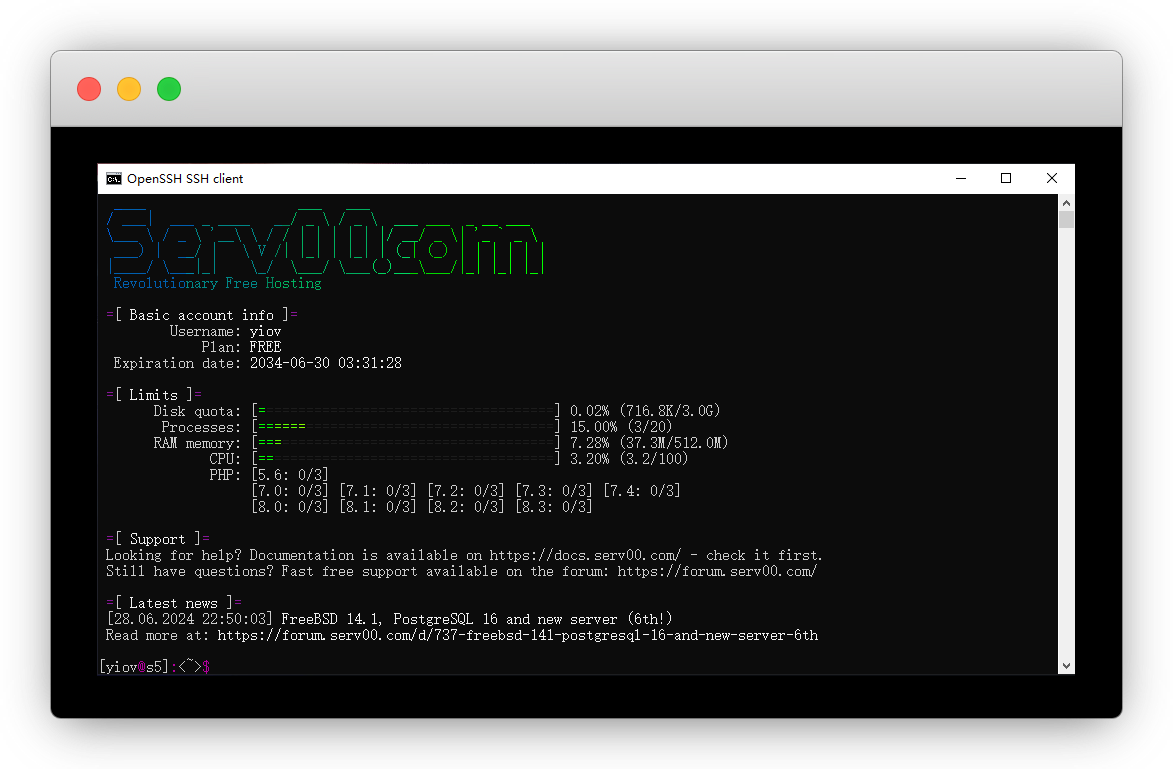The width and height of the screenshot is (1173, 769).
Task: Click the forum.serv00.com support URL
Action: tap(716, 571)
